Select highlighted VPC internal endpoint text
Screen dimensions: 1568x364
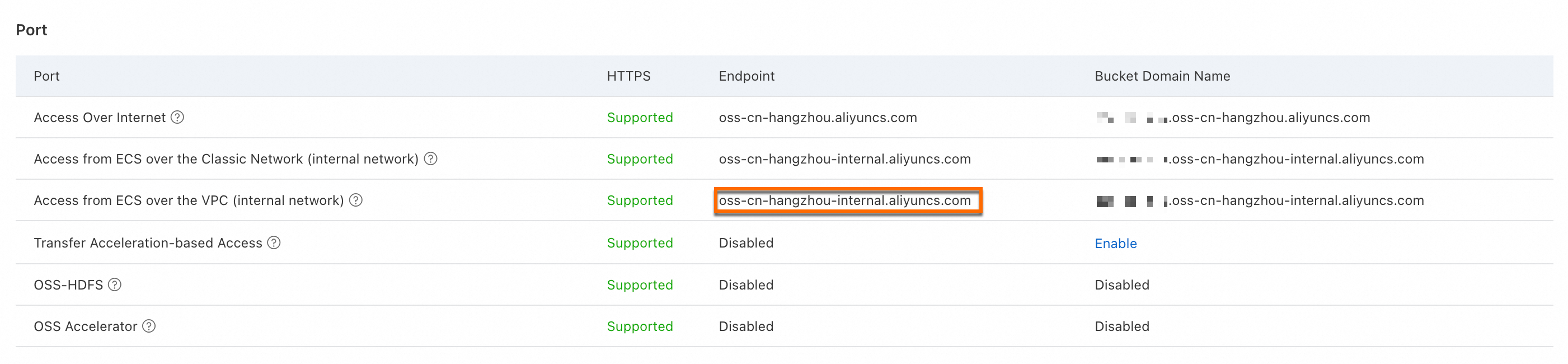pos(844,201)
